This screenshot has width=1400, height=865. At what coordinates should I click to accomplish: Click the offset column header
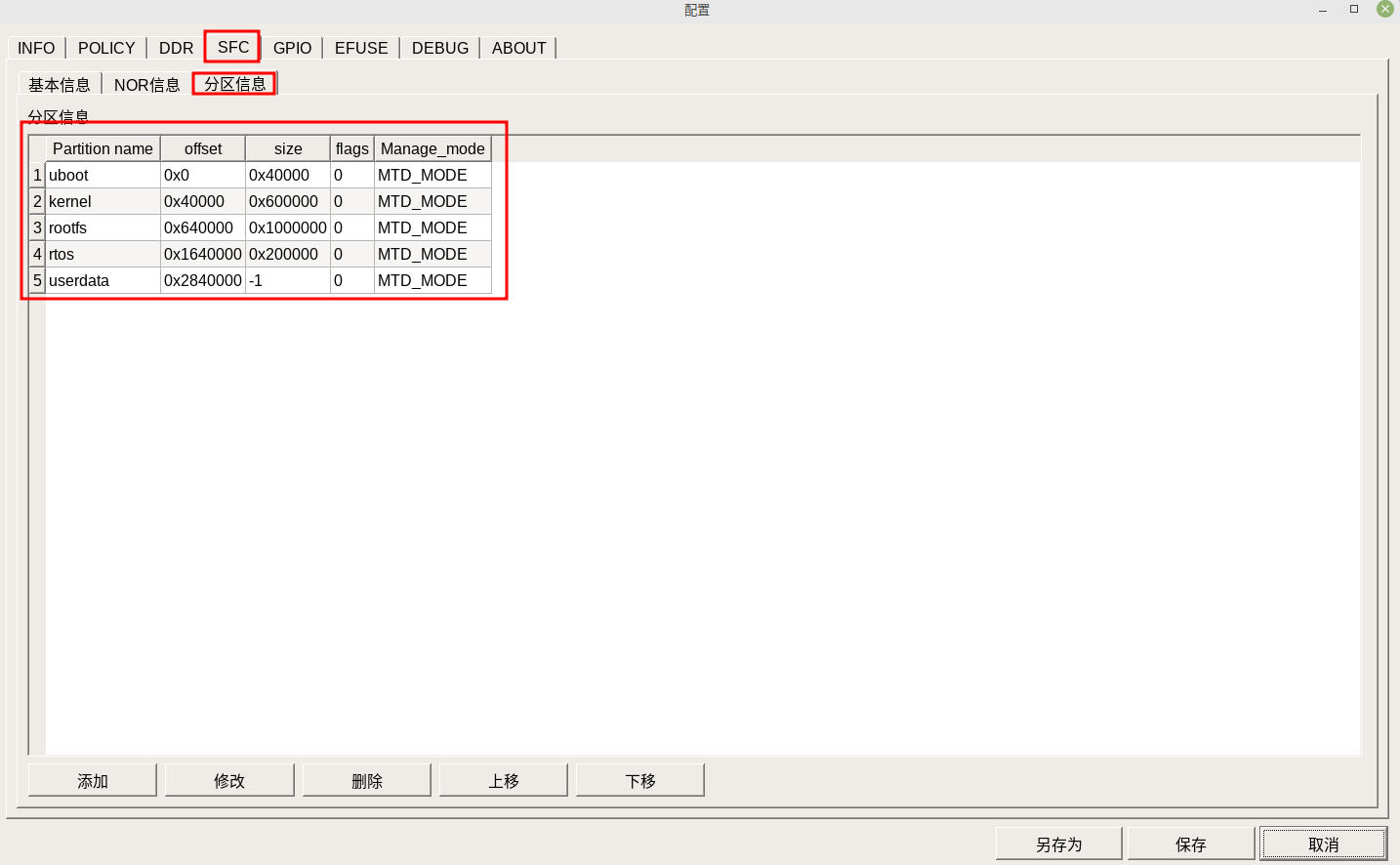(x=203, y=148)
